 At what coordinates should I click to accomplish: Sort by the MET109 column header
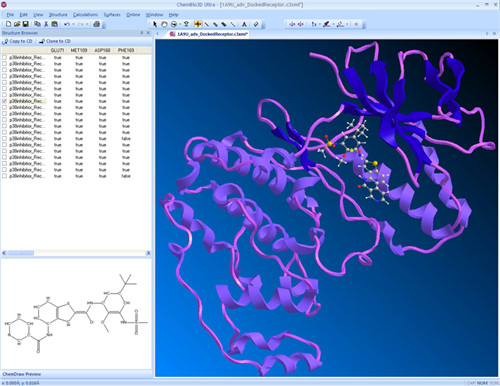pos(79,50)
